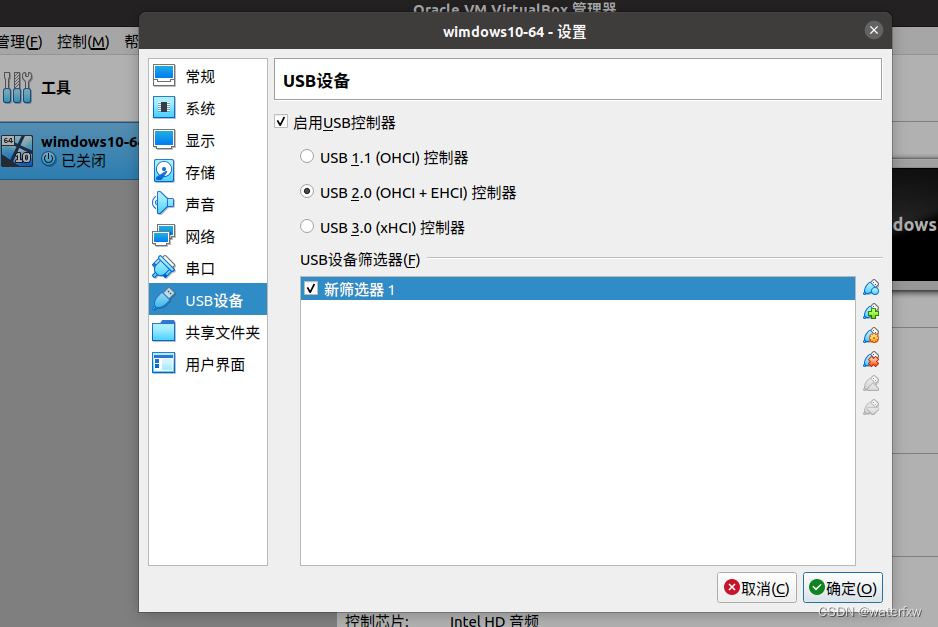
Task: Select USB设备 in the settings sidebar
Action: tap(207, 300)
